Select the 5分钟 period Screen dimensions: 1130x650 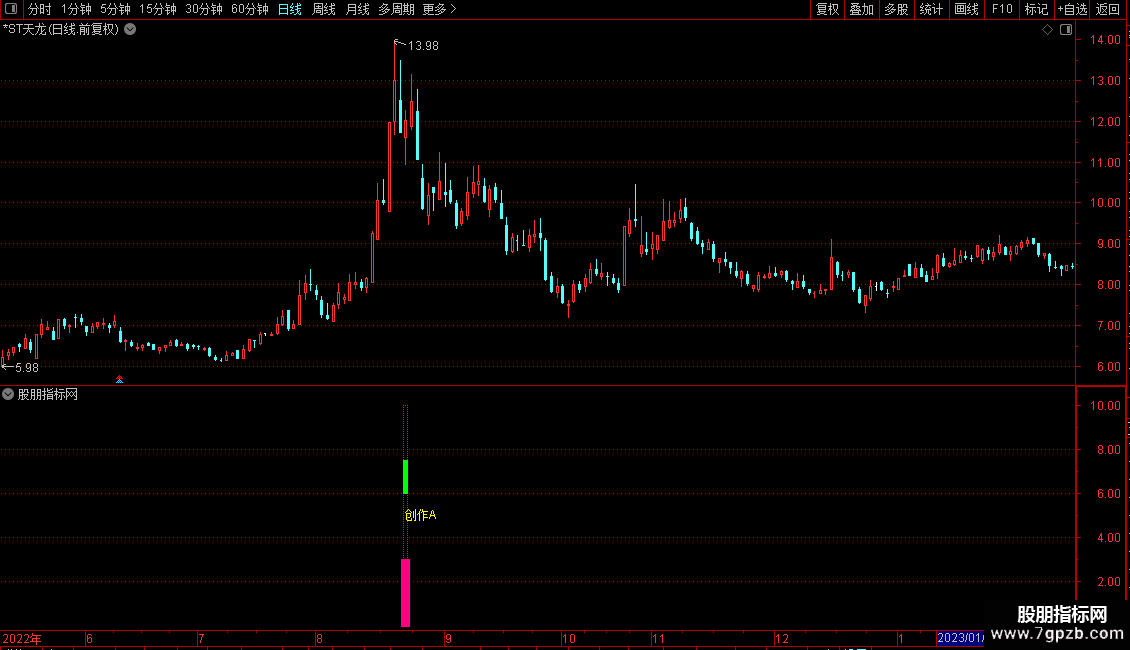tap(115, 9)
